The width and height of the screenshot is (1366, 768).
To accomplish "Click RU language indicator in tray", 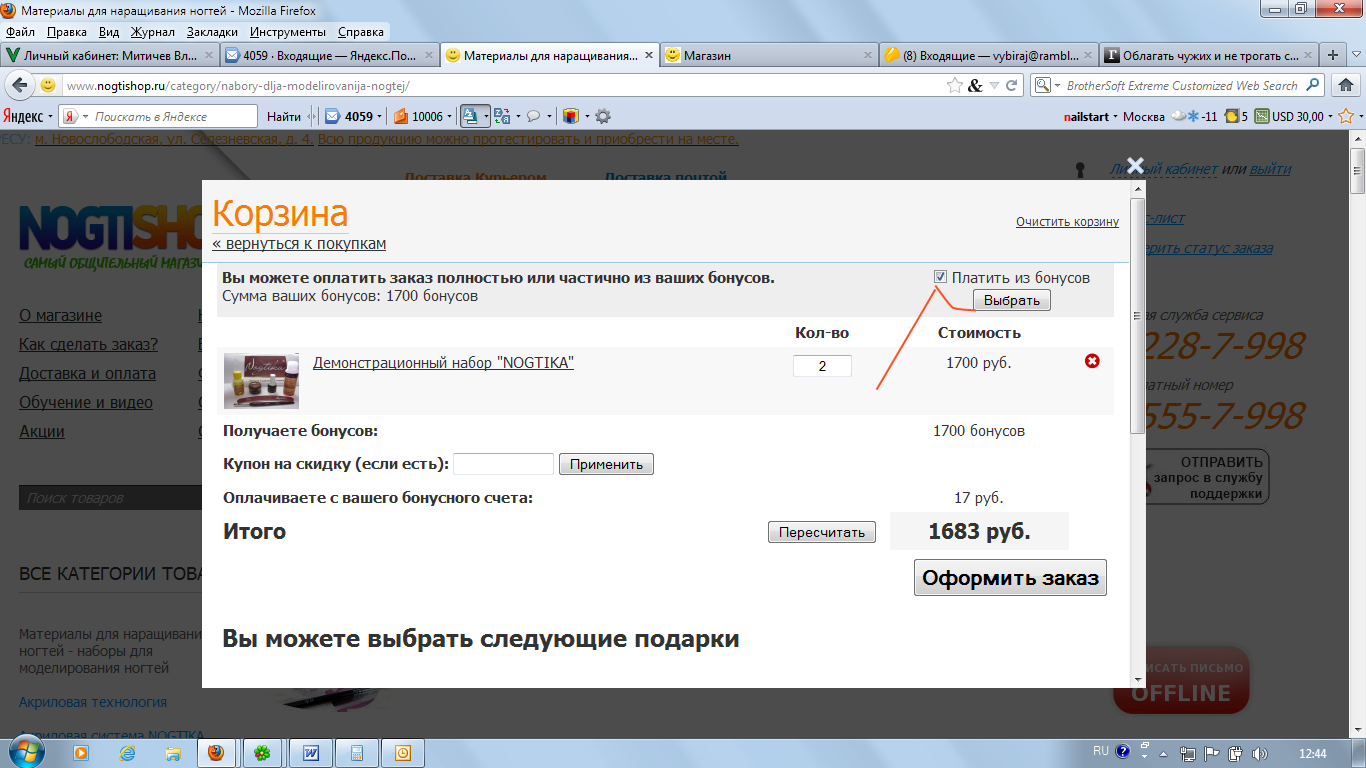I will click(1100, 752).
